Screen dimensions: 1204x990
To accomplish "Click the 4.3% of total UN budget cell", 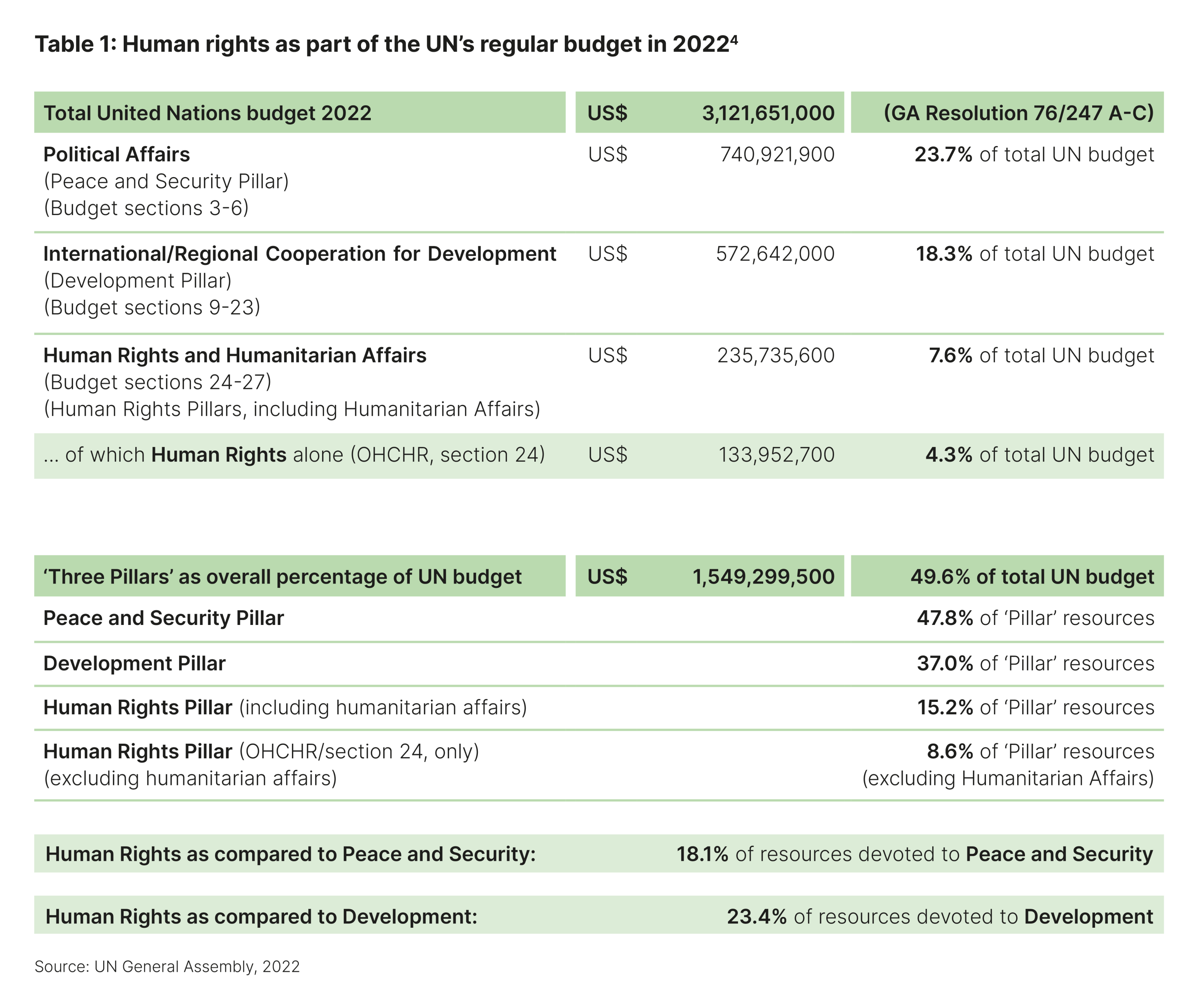I will 1039,454.
